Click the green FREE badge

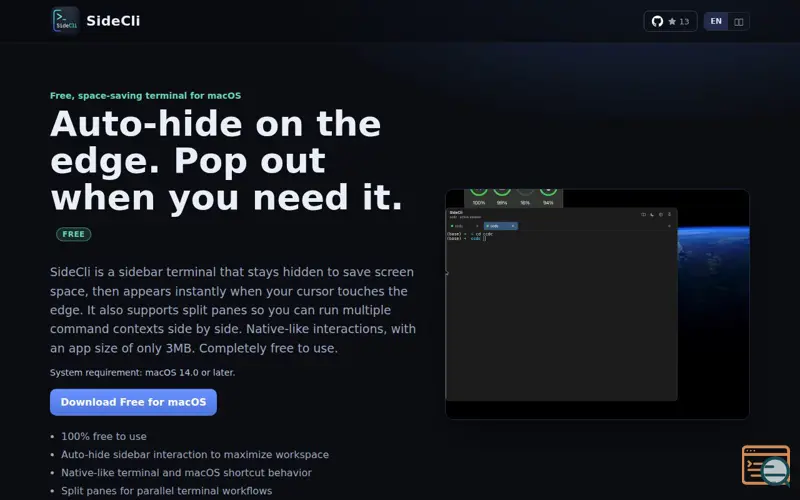(x=73, y=234)
